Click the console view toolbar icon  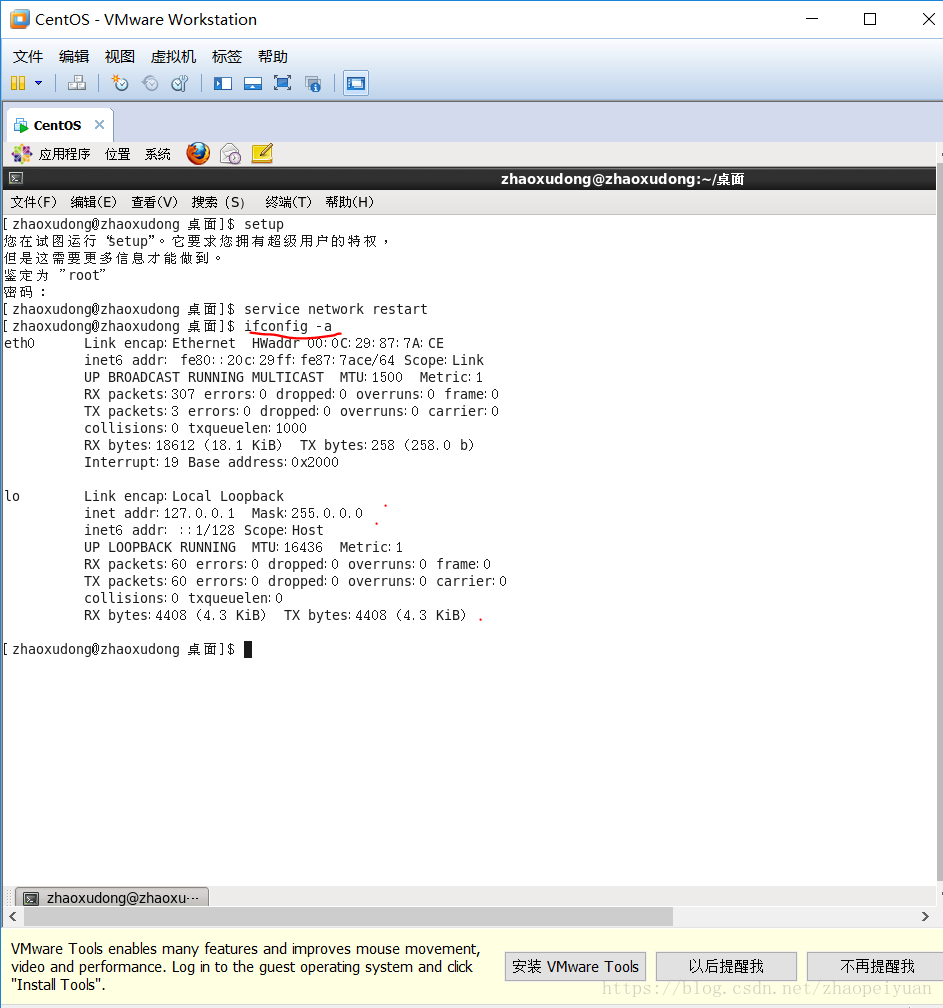355,83
